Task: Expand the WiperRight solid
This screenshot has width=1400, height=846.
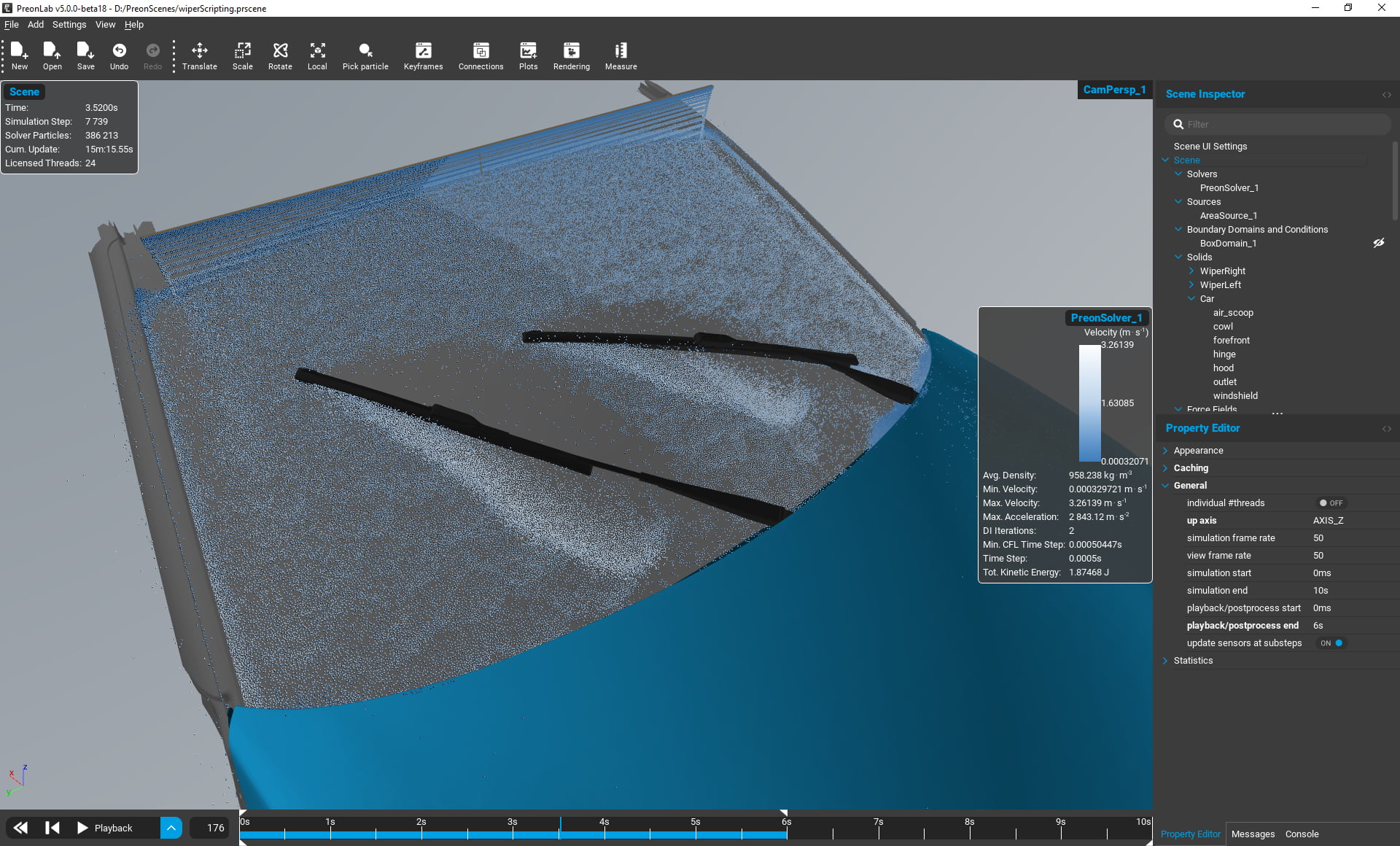Action: (1190, 271)
